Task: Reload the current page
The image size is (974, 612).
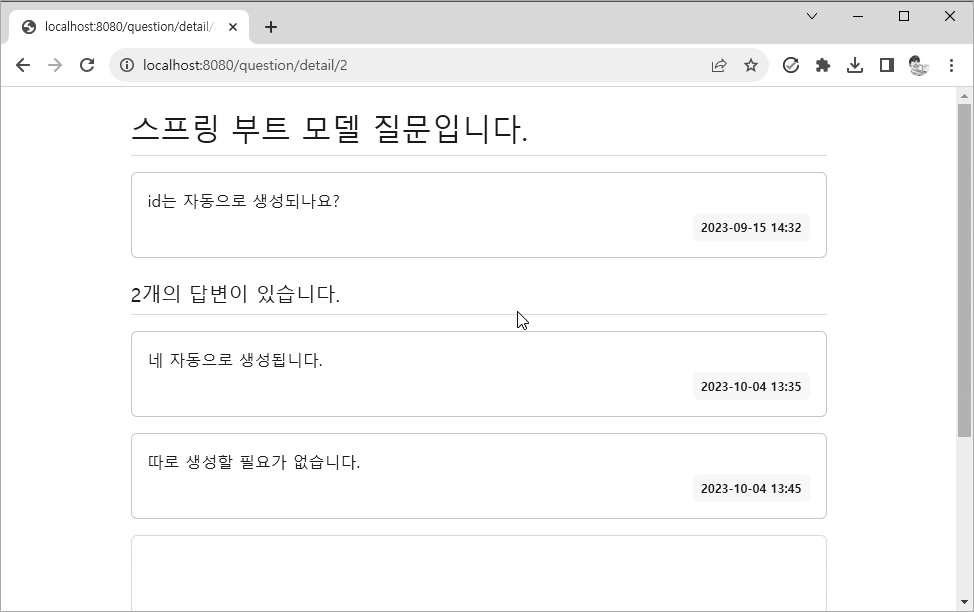Action: [87, 65]
